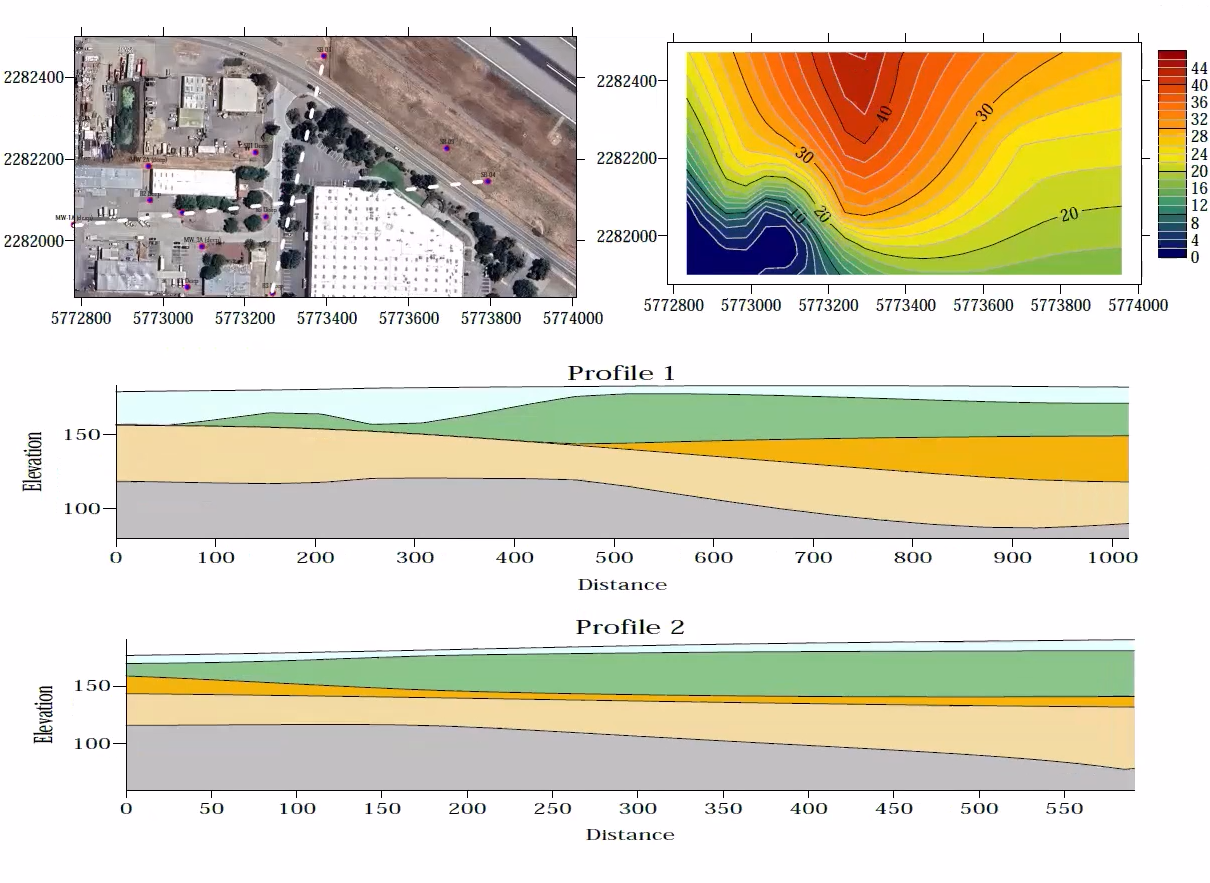Click the MW-3A (deep) well marker
Image resolution: width=1210 pixels, height=883 pixels.
(x=201, y=247)
